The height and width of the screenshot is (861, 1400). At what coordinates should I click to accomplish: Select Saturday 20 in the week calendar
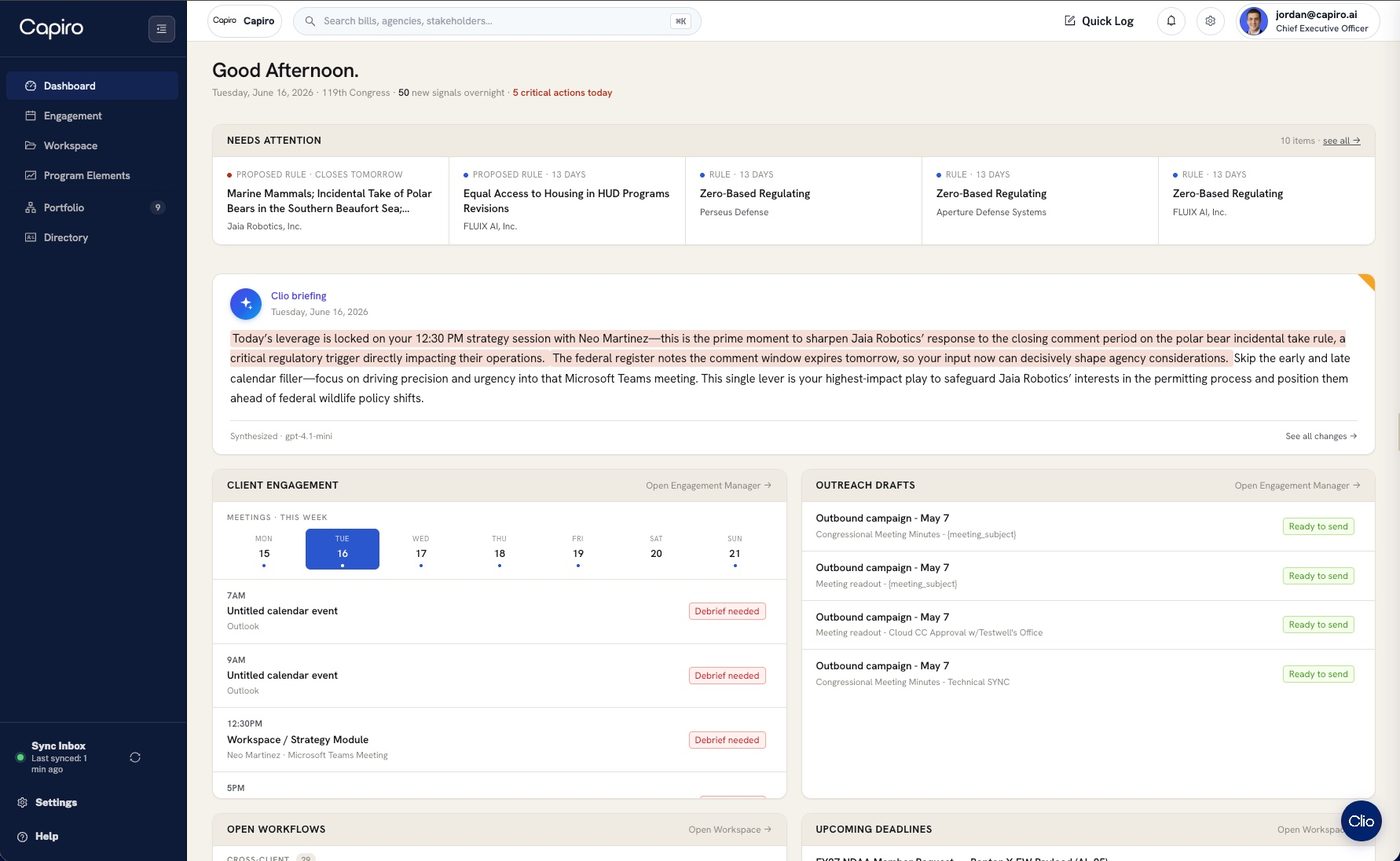click(x=656, y=549)
